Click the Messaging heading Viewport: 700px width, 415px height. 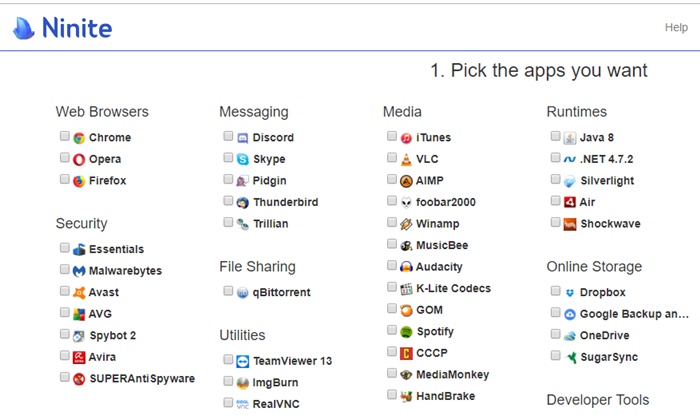(254, 112)
